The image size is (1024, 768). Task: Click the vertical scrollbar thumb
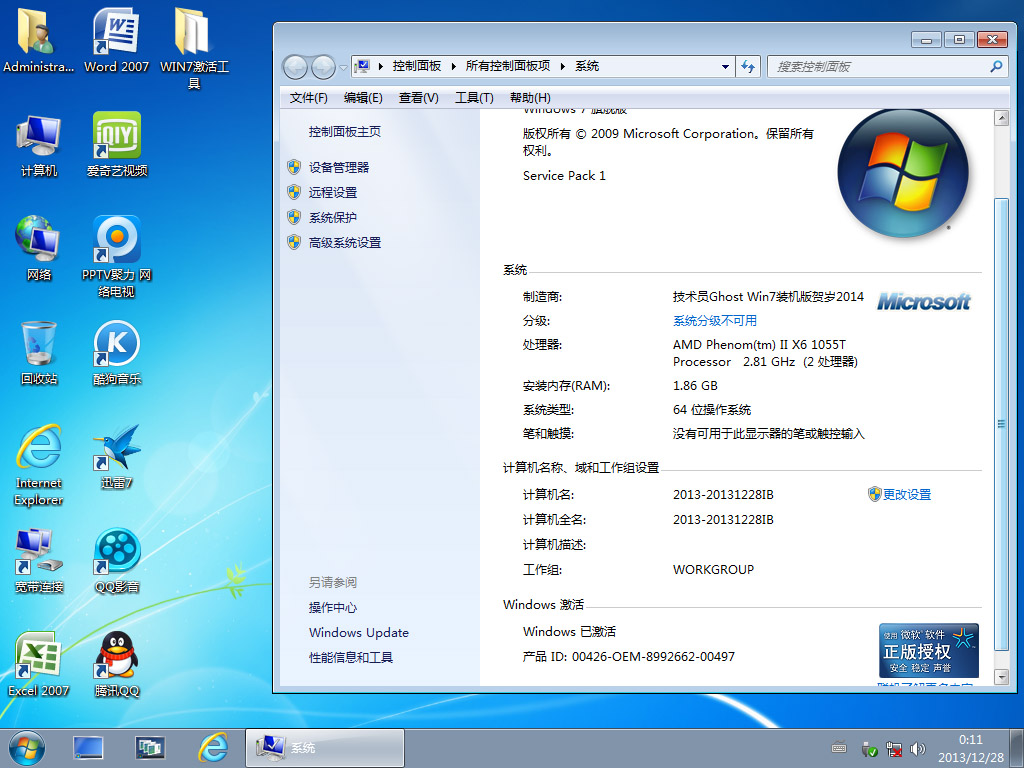(x=1001, y=424)
